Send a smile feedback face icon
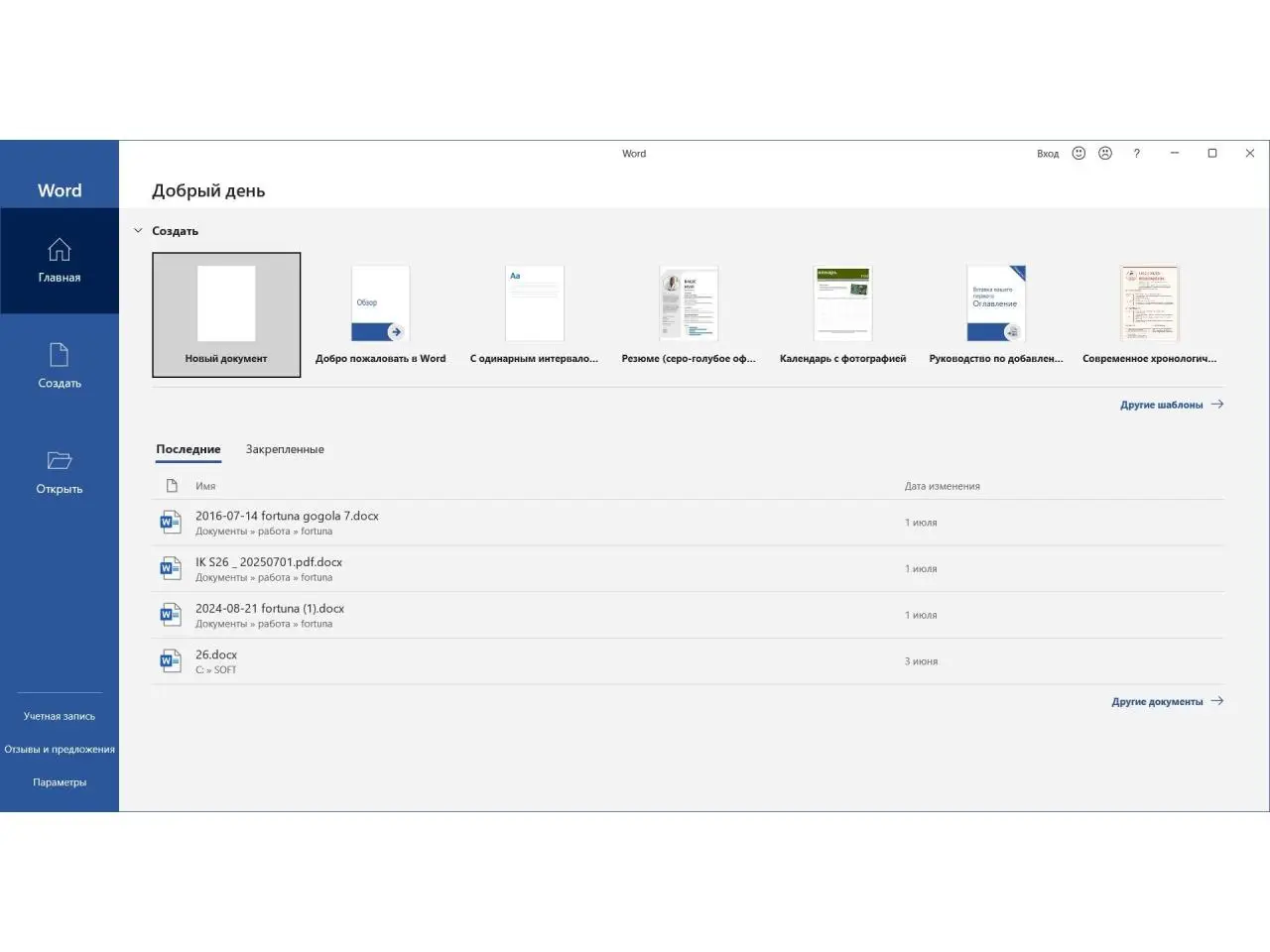 [x=1079, y=153]
